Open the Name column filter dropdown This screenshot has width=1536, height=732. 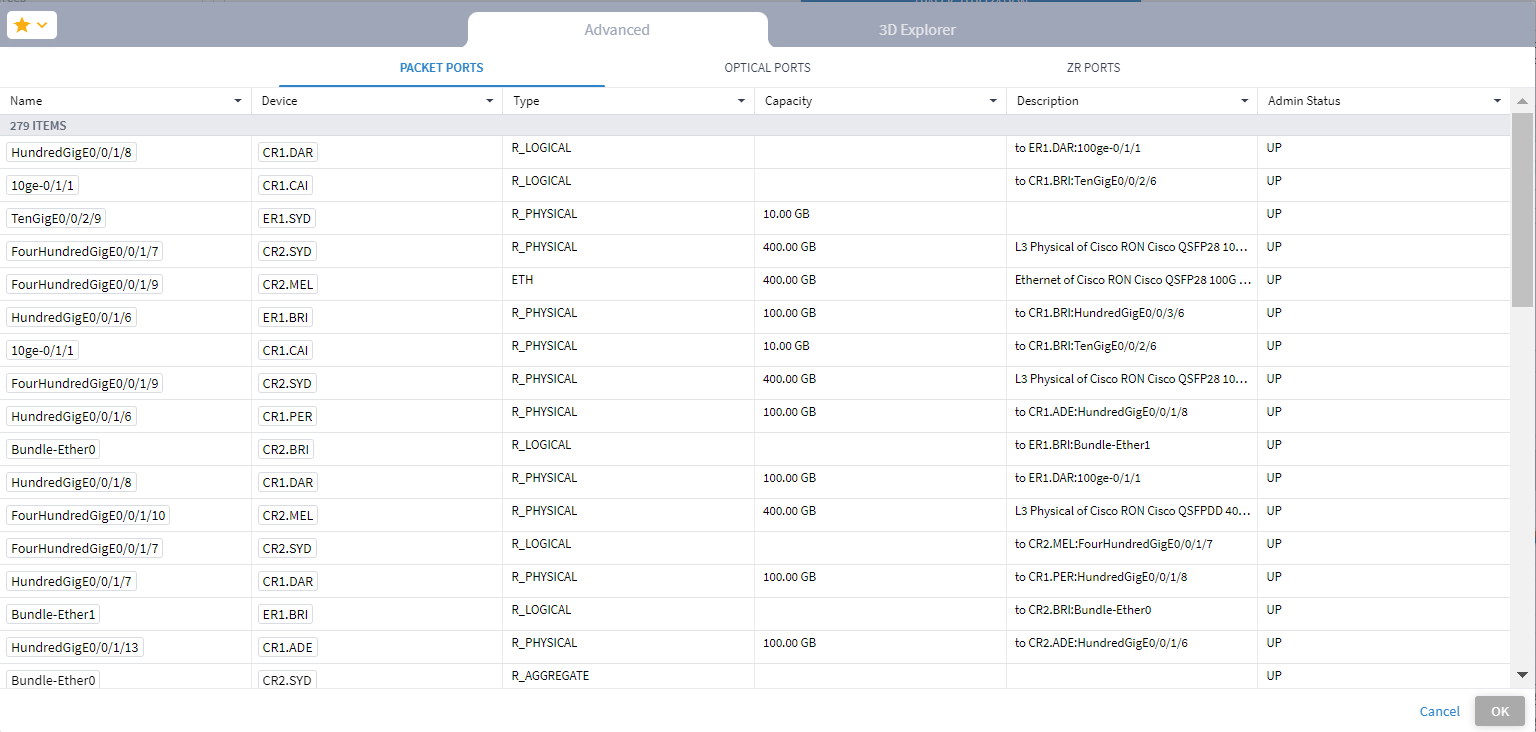pyautogui.click(x=238, y=101)
